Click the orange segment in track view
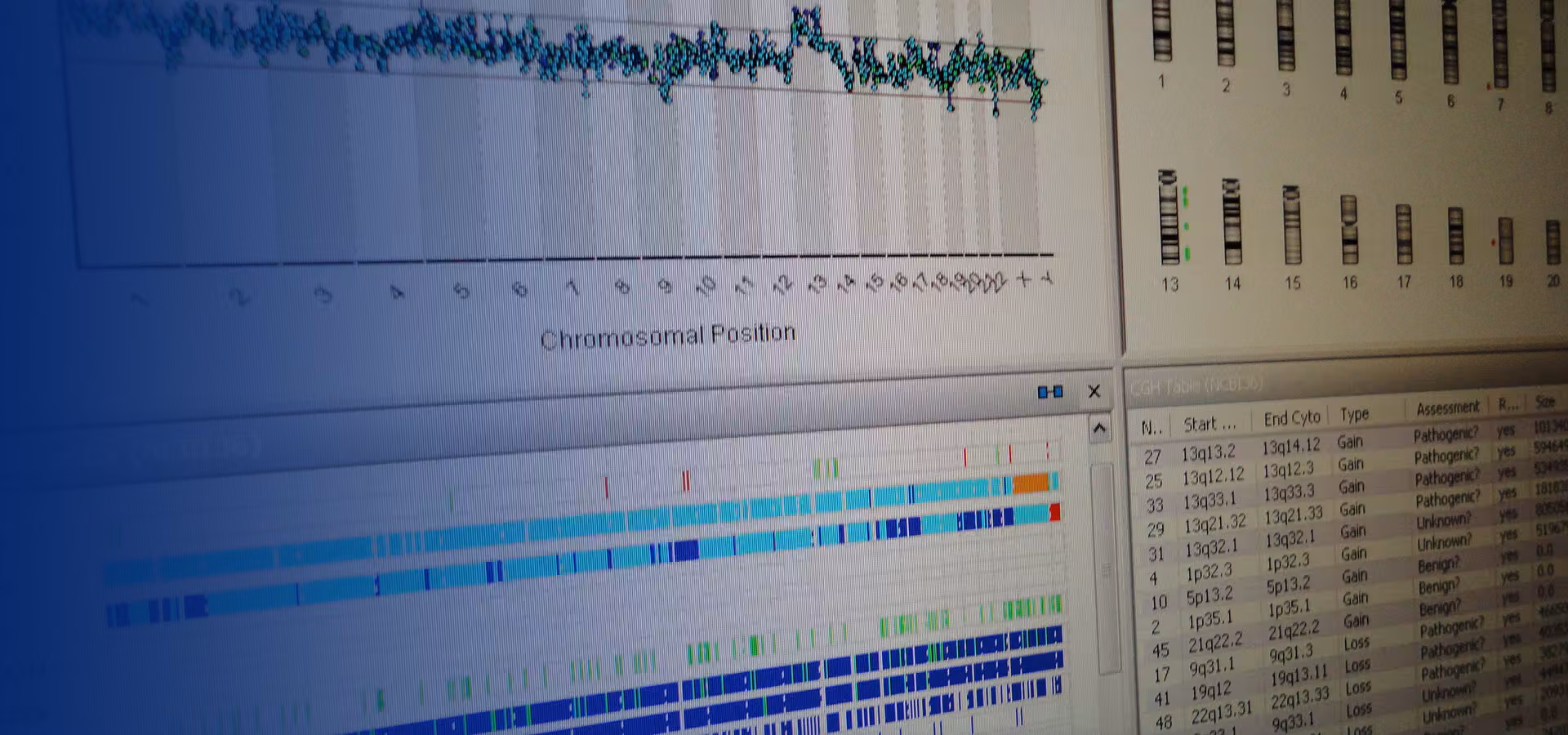The image size is (1568, 735). click(x=1030, y=483)
